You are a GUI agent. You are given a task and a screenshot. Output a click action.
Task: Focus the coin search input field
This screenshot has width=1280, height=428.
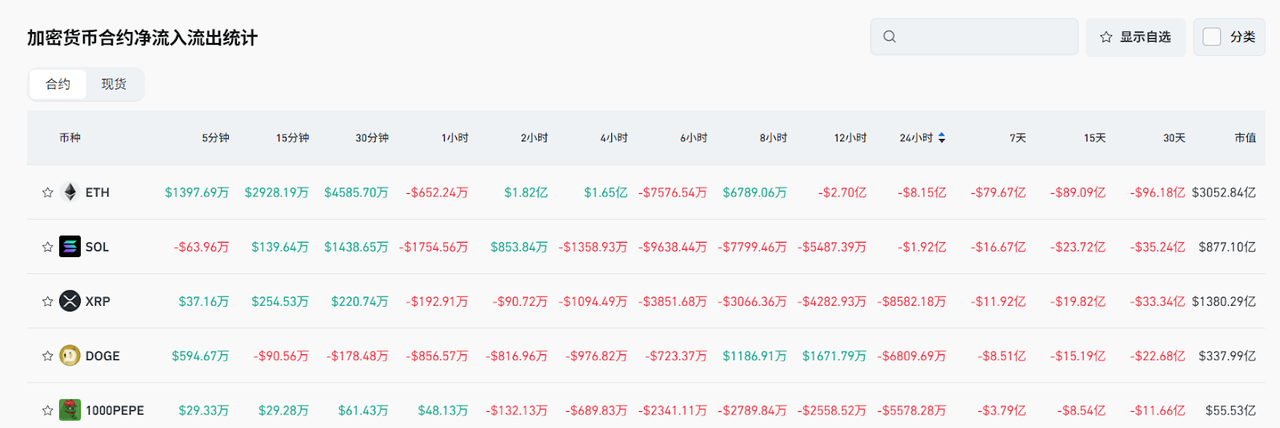[x=985, y=37]
